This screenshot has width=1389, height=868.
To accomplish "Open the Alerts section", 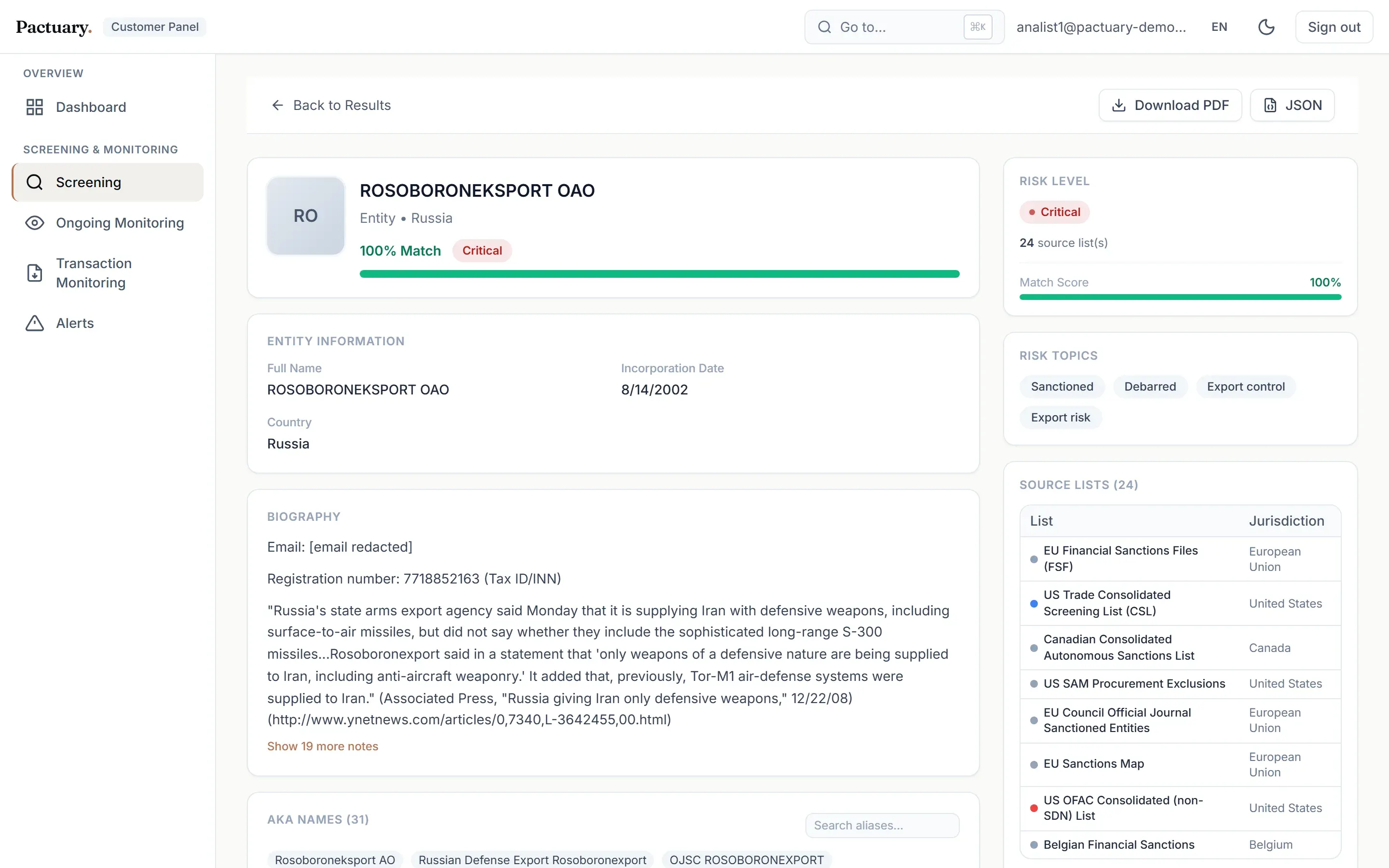I will pos(108,323).
